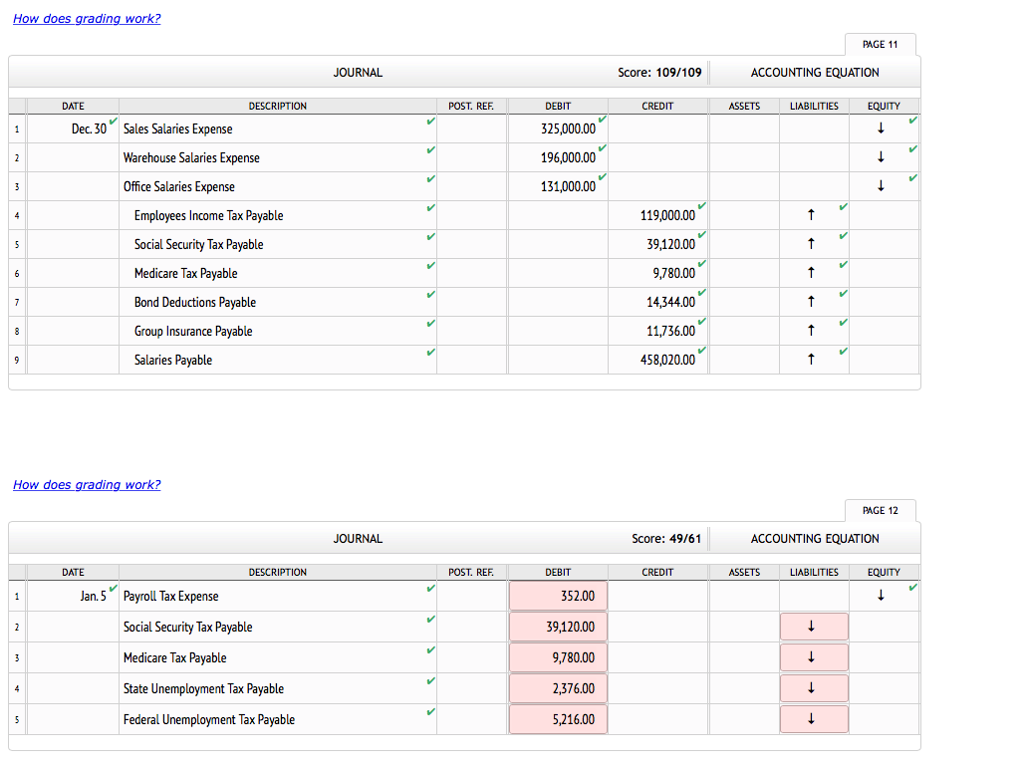
Task: Click liabilities up arrow for Medicare Tax Payable
Action: (x=811, y=272)
